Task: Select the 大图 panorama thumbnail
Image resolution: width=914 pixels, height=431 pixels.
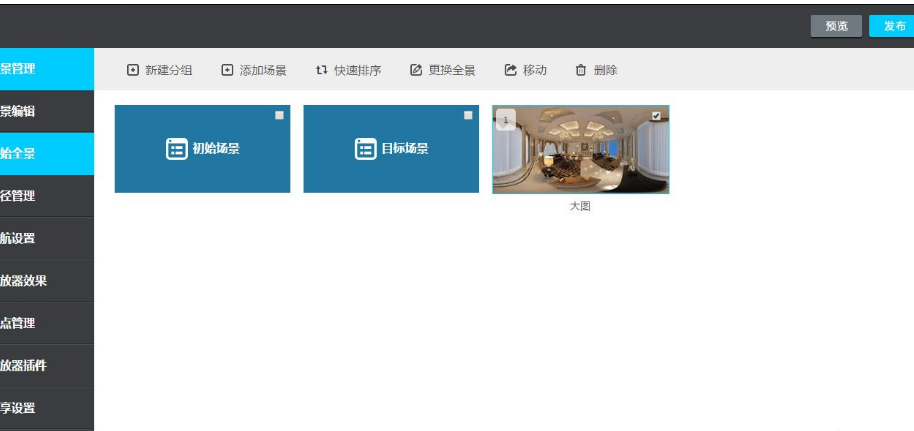Action: 581,149
